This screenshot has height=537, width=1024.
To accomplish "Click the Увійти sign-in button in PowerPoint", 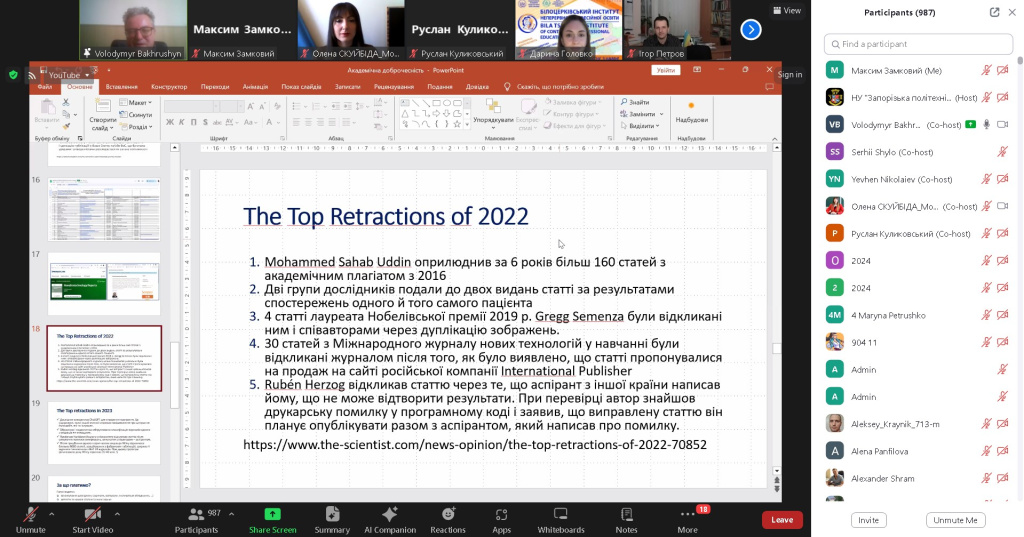I will tap(665, 70).
